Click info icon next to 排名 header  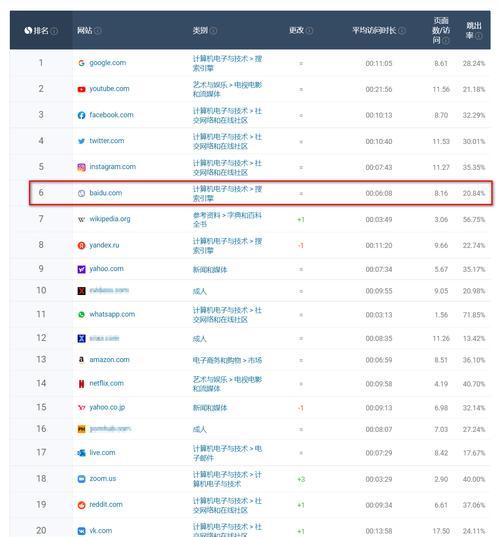[54, 31]
